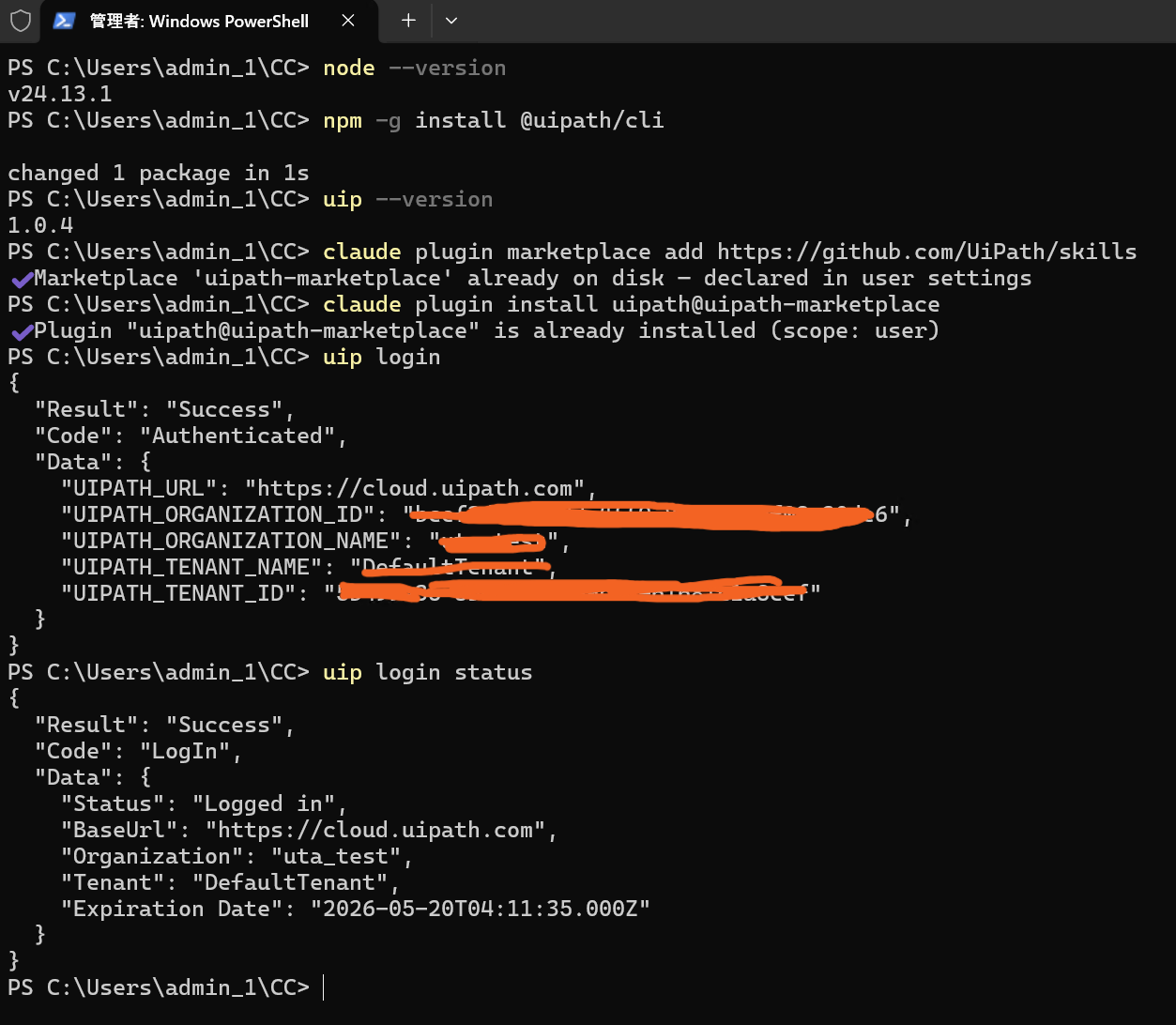Image resolution: width=1176 pixels, height=1025 pixels.
Task: Click the version output '1.0.4'
Action: [40, 225]
